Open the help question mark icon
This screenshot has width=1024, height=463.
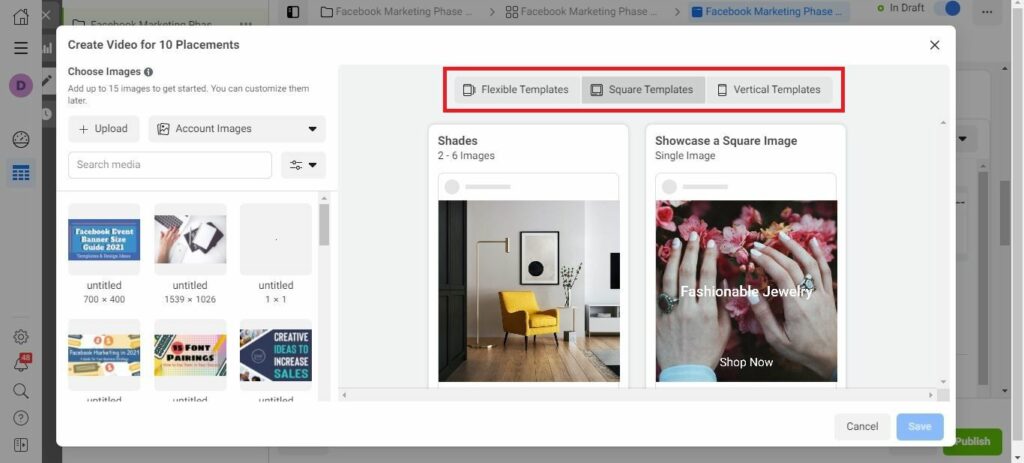click(21, 418)
